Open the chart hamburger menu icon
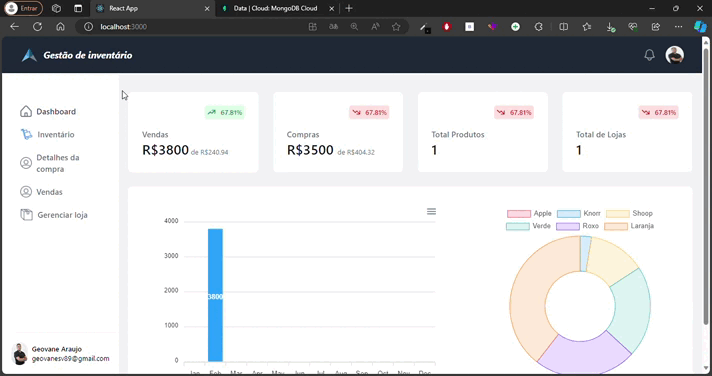This screenshot has height=376, width=712. [x=431, y=211]
